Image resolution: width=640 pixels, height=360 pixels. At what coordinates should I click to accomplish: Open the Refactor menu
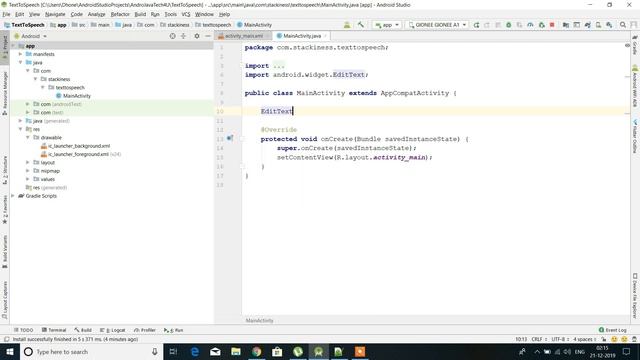click(x=120, y=14)
